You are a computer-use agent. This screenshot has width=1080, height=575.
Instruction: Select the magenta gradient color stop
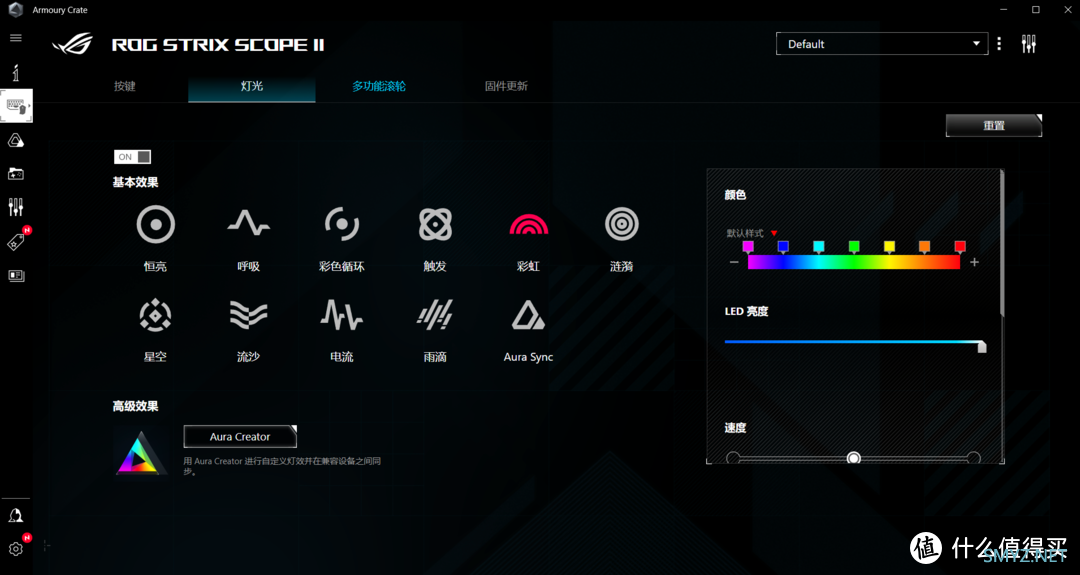(748, 247)
